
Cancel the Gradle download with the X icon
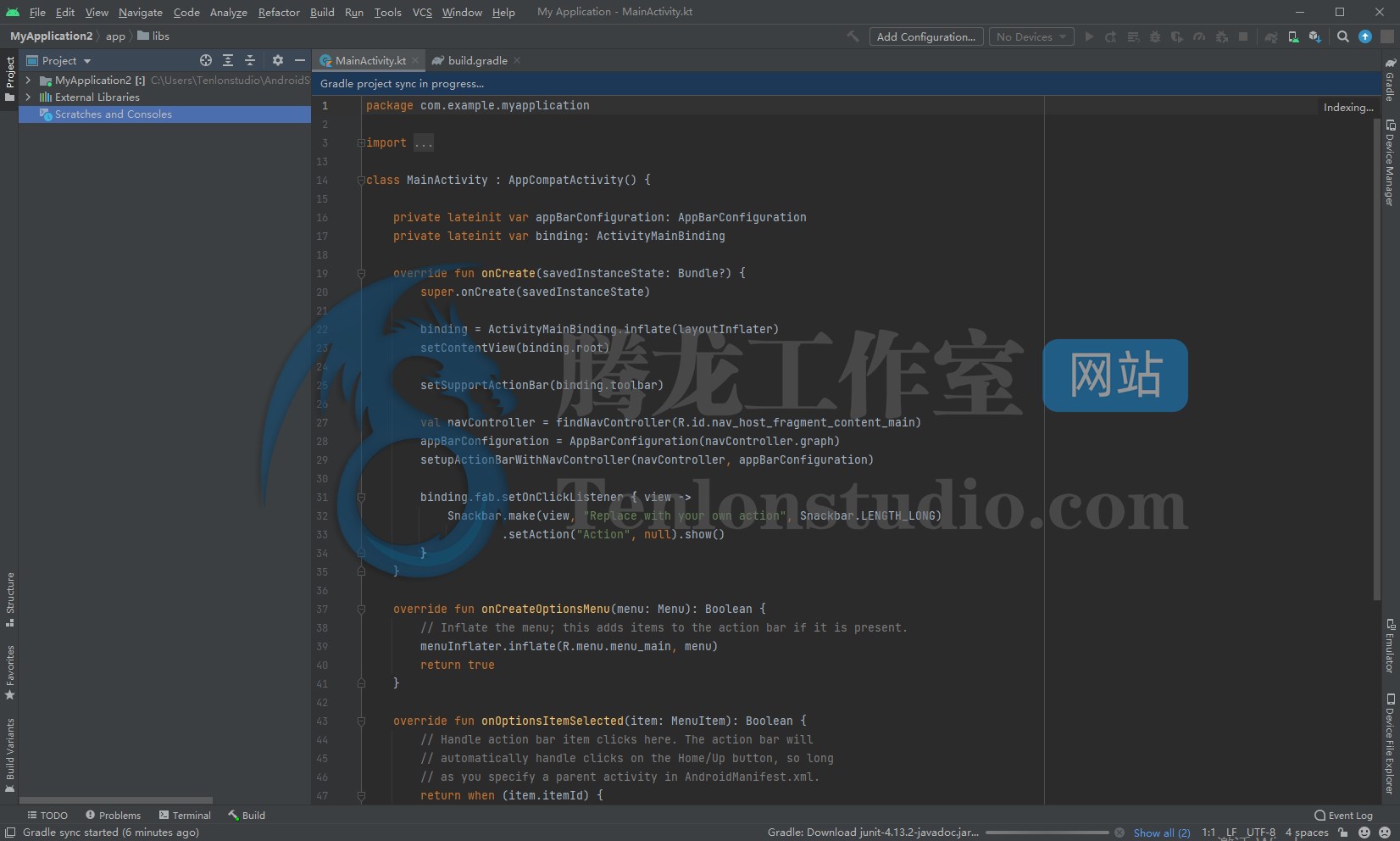[1119, 833]
